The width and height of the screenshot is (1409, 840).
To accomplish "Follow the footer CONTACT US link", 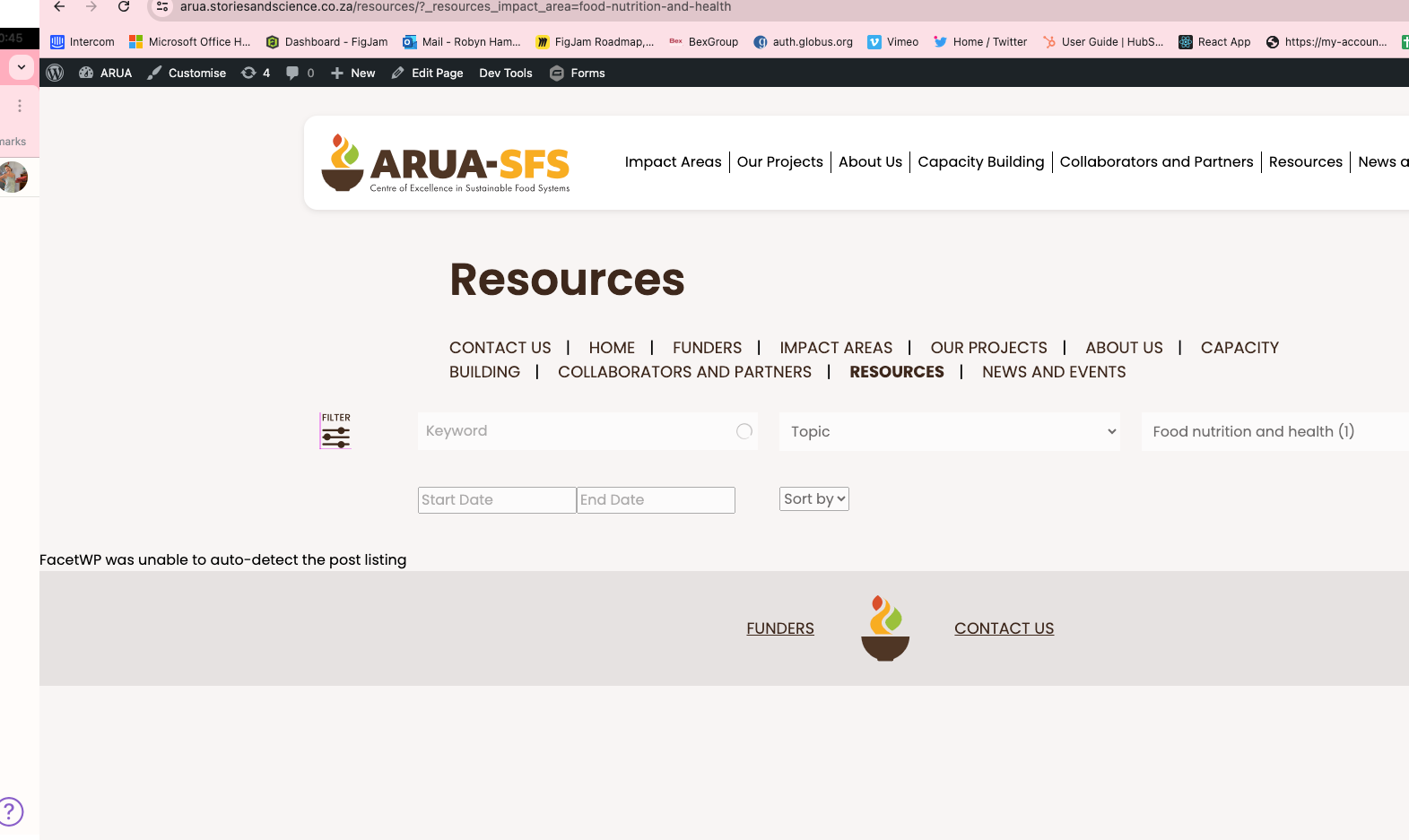I will (1004, 628).
